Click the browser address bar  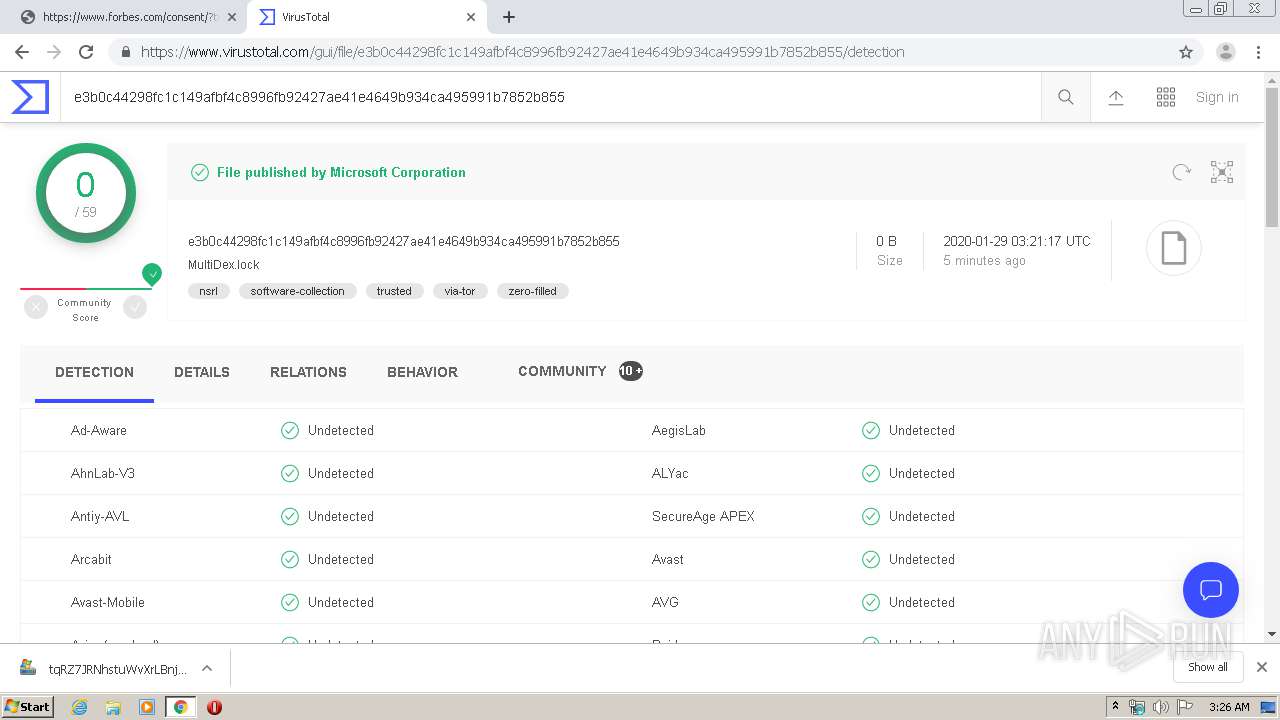point(640,52)
